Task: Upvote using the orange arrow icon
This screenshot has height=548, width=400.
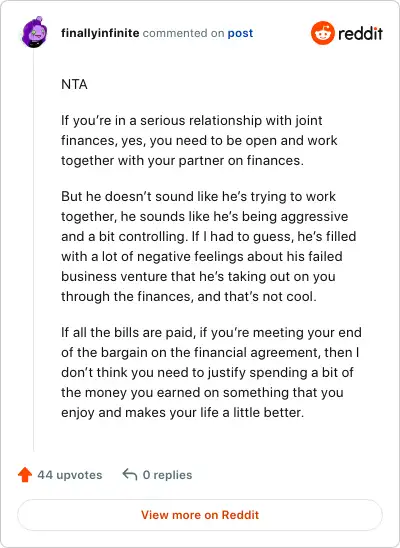Action: (25, 475)
